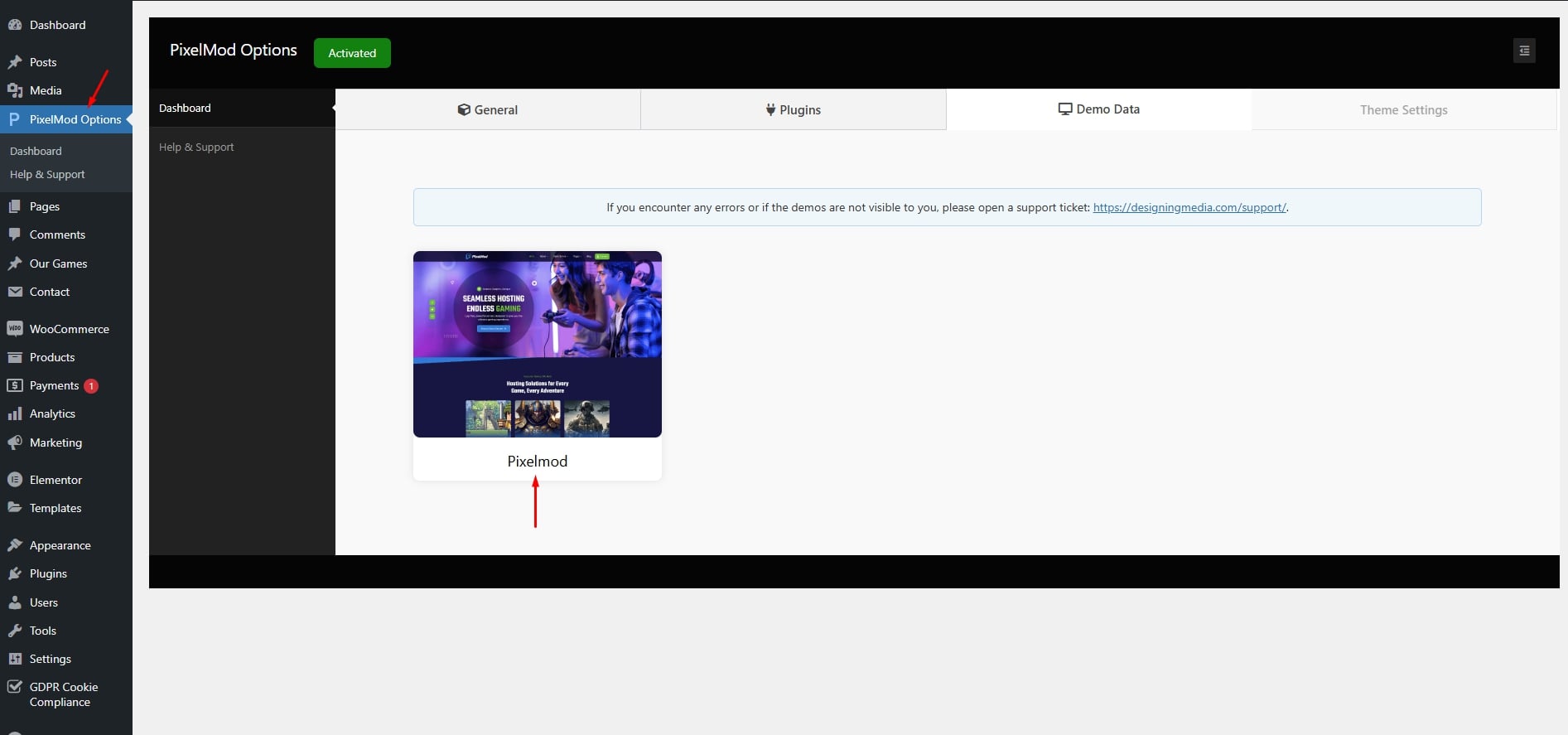This screenshot has height=735, width=1568.
Task: Switch to the General tab
Action: click(488, 109)
